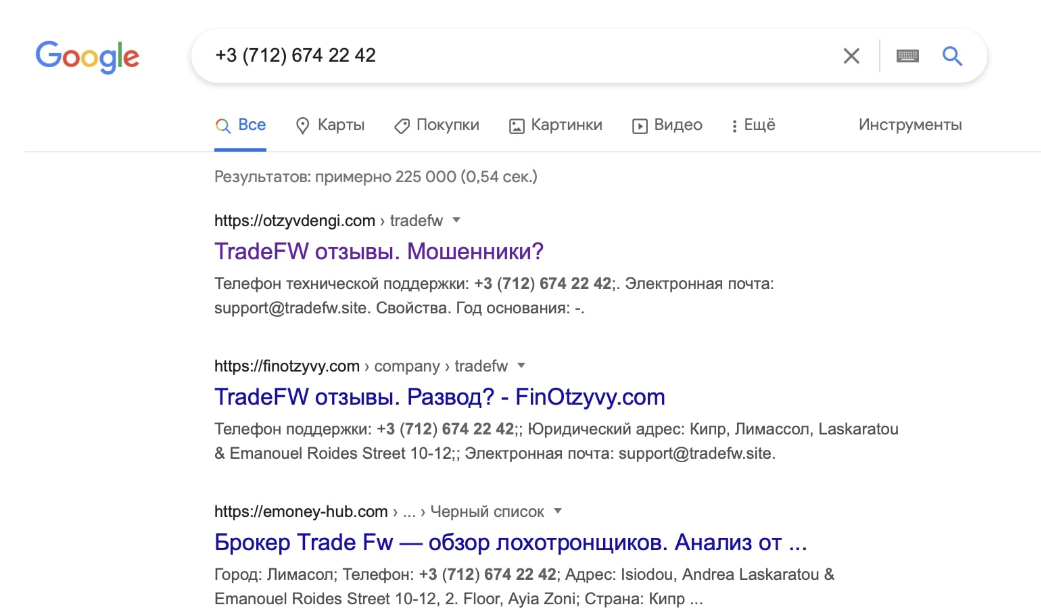Select the Карты pin icon
Viewport: 1041px width, 610px height.
click(303, 125)
